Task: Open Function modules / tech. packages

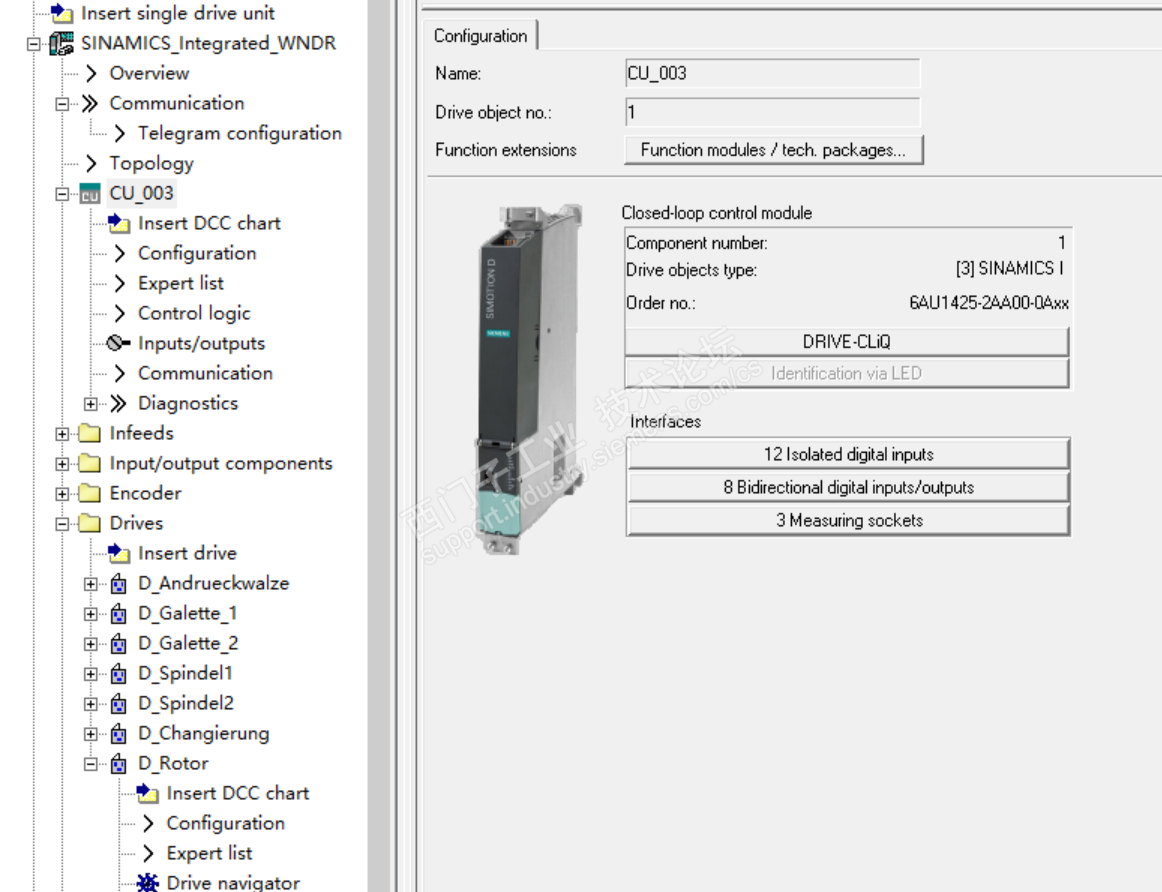Action: pyautogui.click(x=774, y=150)
